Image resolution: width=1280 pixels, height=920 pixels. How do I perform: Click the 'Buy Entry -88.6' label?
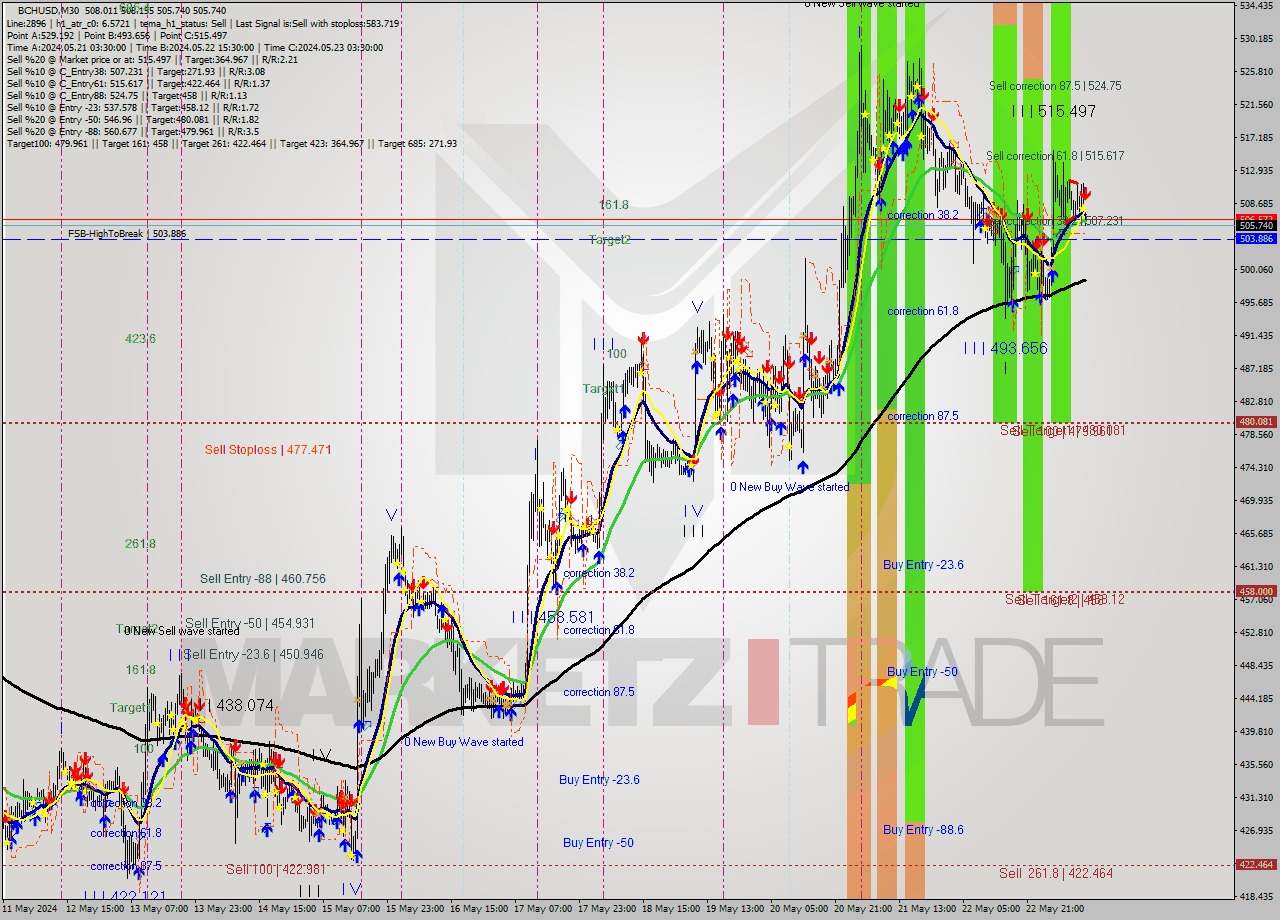click(923, 830)
